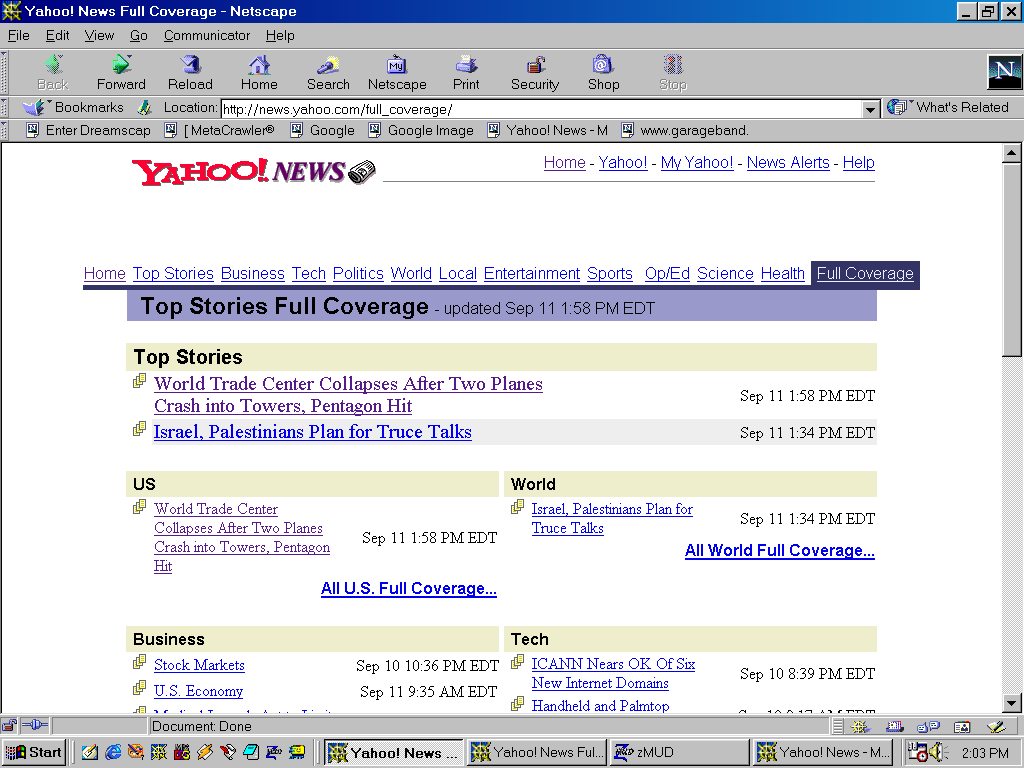Go to the Home page via toolbar
The width and height of the screenshot is (1024, 768).
click(x=259, y=72)
